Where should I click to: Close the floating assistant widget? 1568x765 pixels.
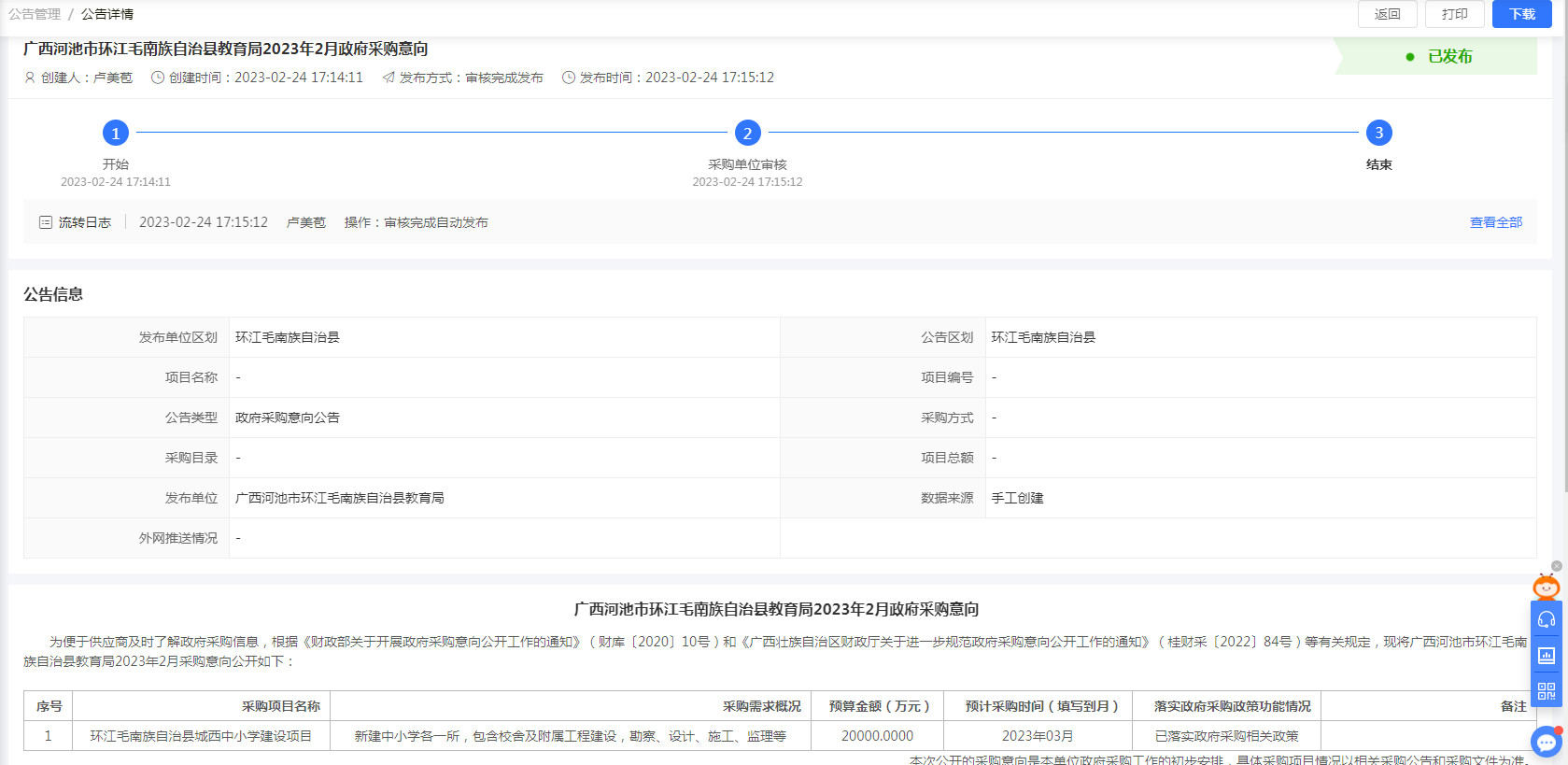(1557, 566)
